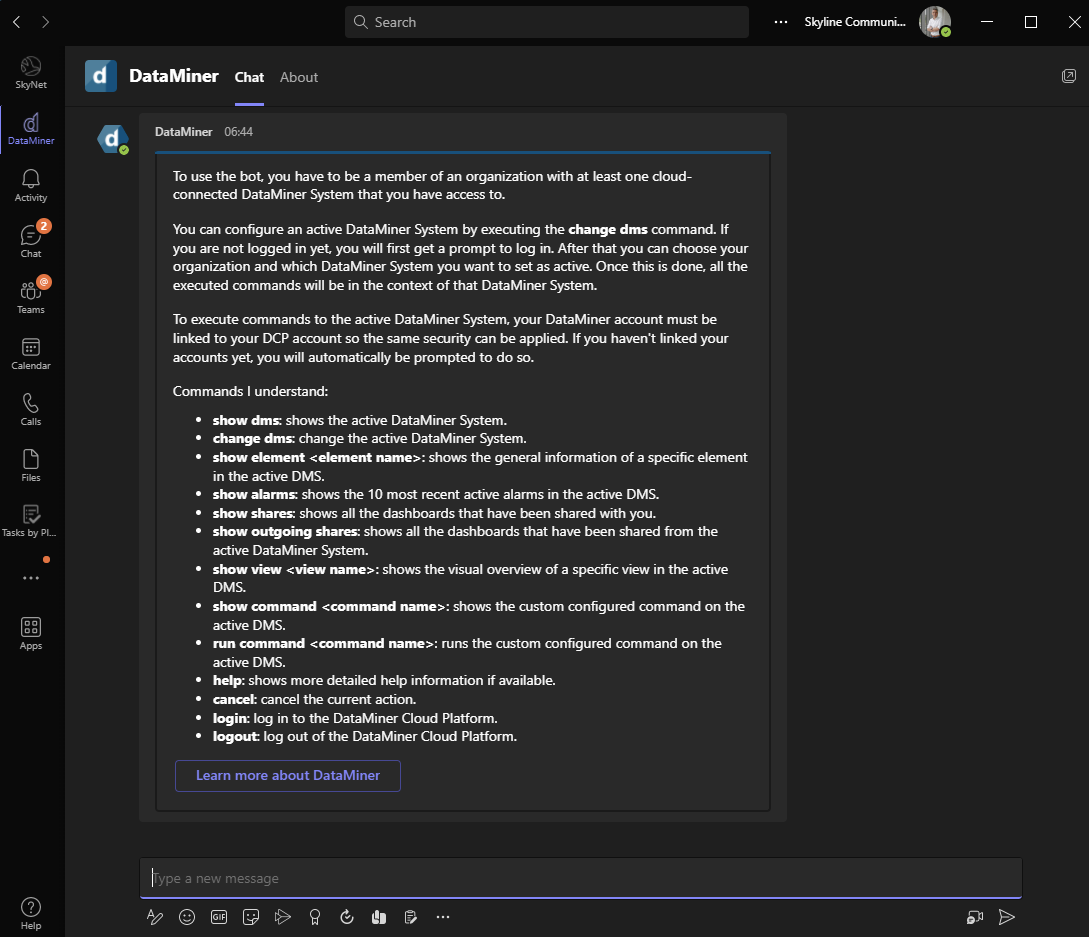
Task: Click the DataMiner app logo in header
Action: pyautogui.click(x=101, y=76)
